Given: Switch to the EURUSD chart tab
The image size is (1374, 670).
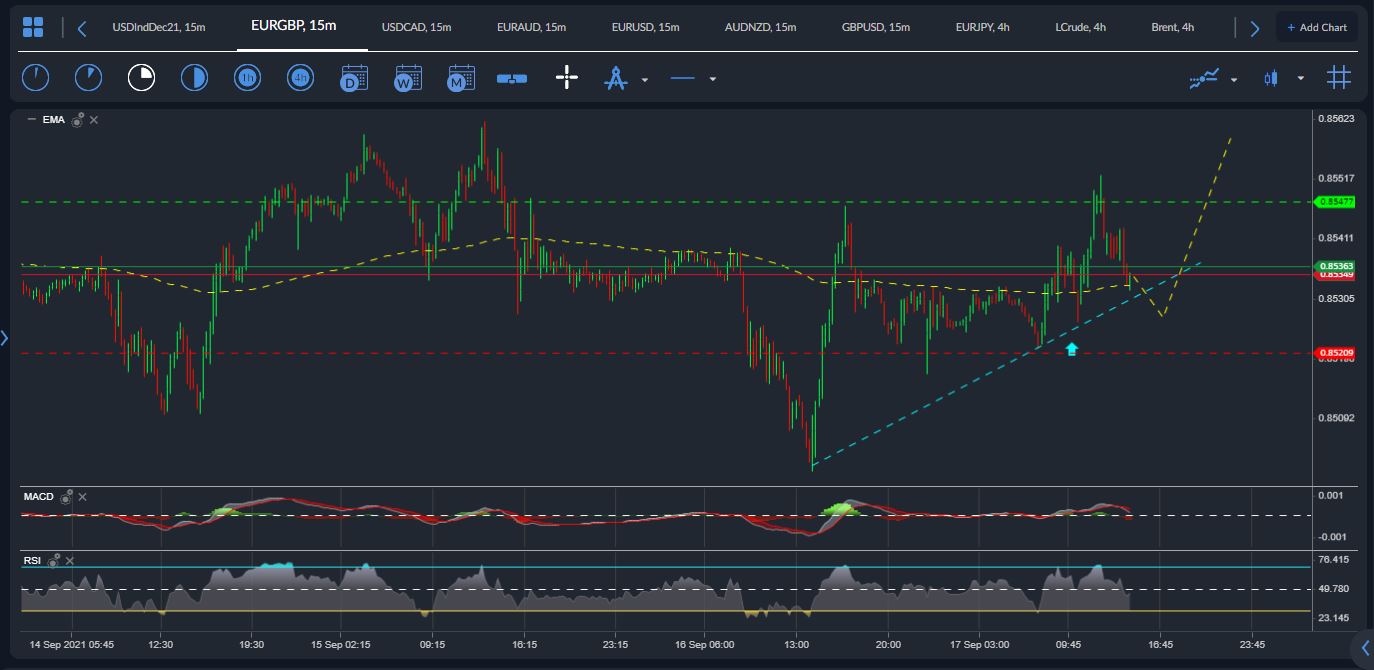Looking at the screenshot, I should (x=645, y=27).
